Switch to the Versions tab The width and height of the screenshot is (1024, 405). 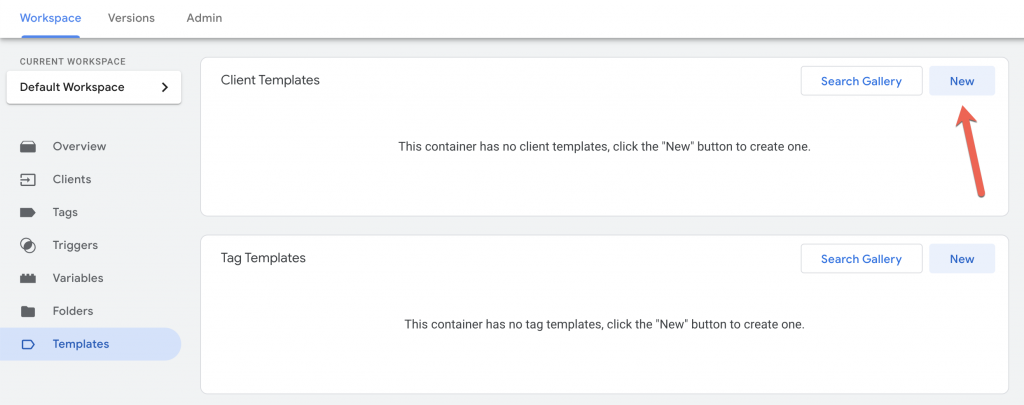131,18
